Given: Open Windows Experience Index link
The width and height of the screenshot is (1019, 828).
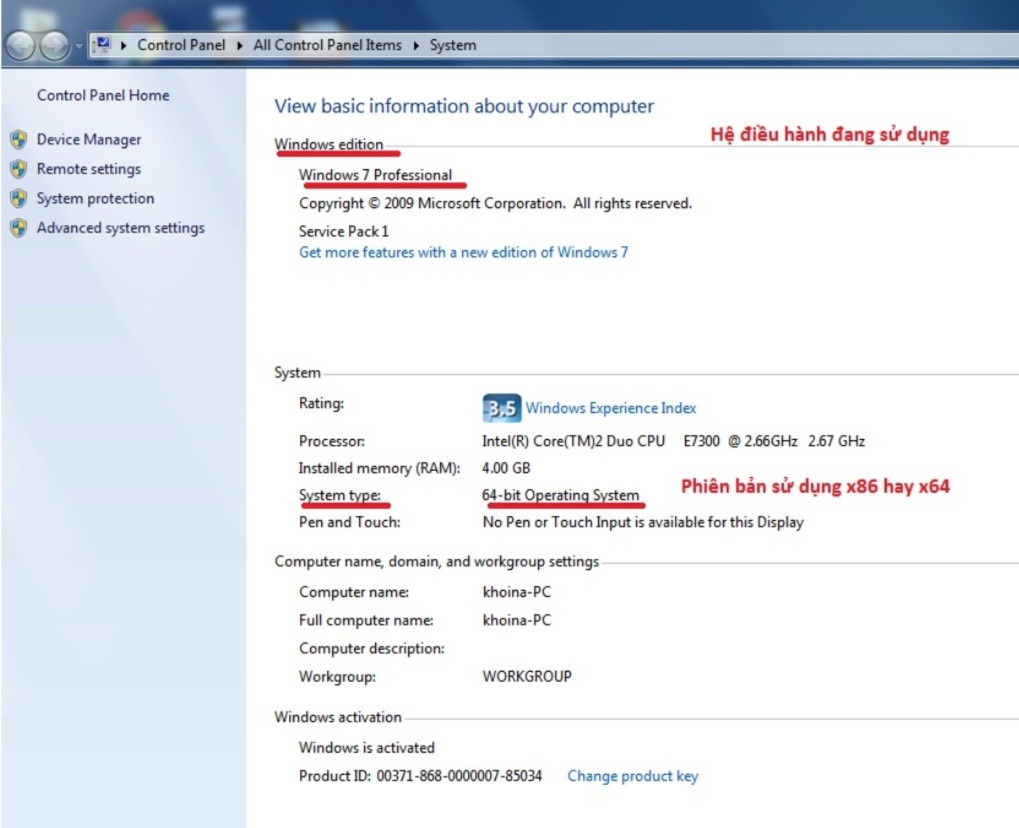Looking at the screenshot, I should point(611,408).
